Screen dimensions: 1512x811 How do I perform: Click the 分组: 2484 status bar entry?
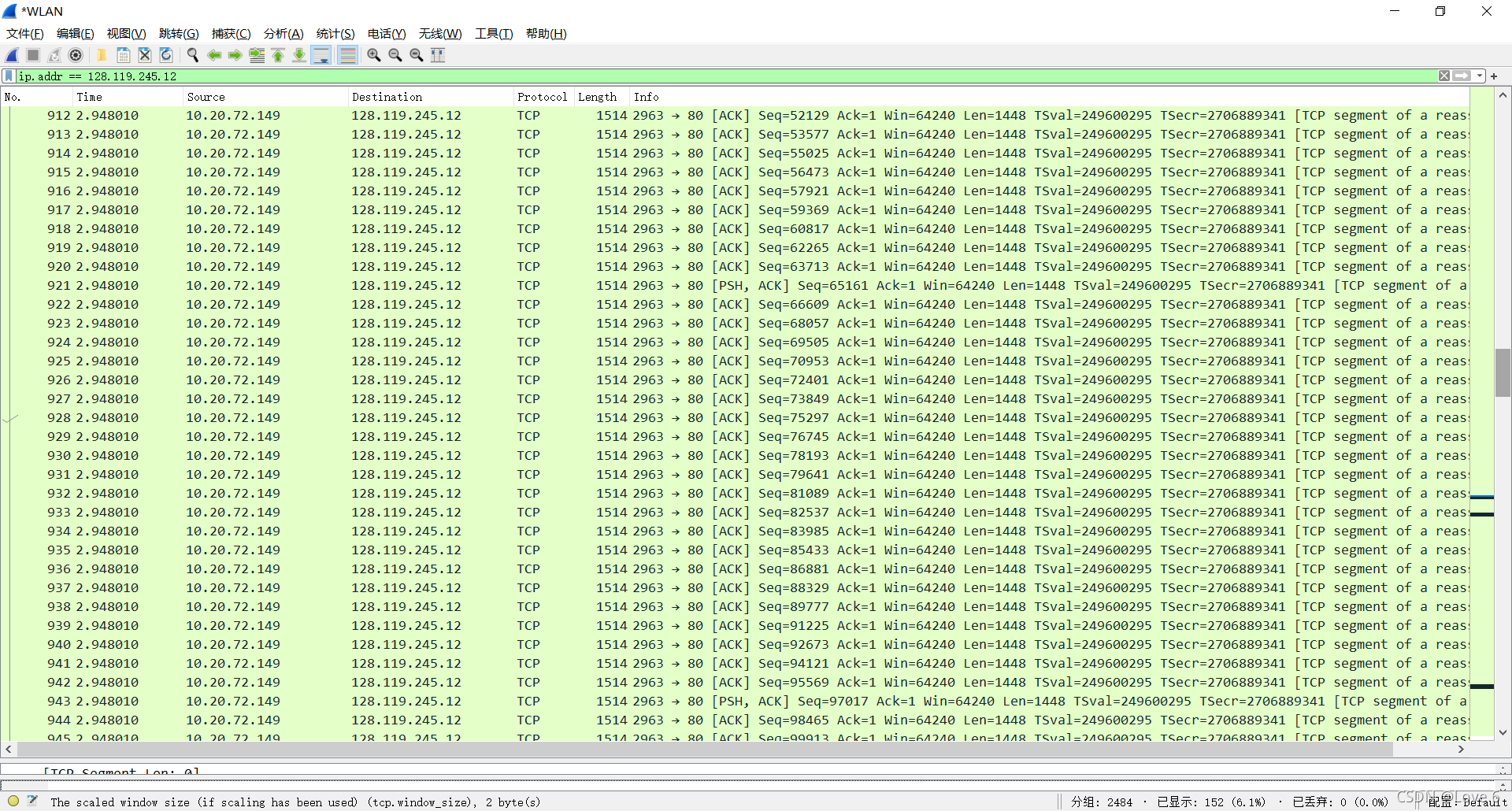coord(1102,802)
